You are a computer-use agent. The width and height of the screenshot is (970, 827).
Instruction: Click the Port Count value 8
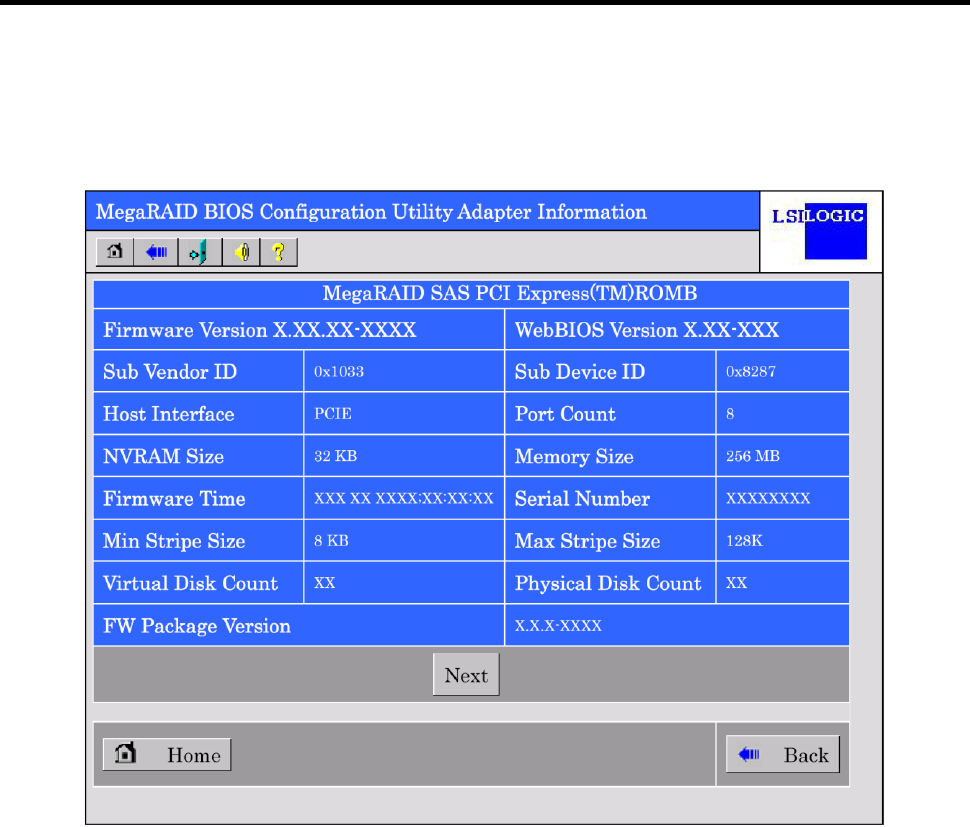[730, 414]
